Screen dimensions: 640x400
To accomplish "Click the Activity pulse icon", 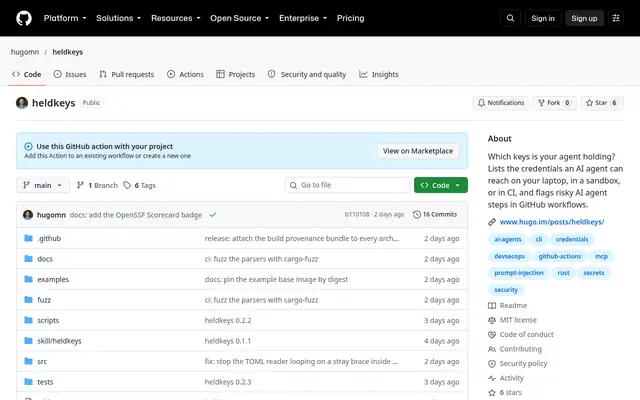I will point(492,378).
